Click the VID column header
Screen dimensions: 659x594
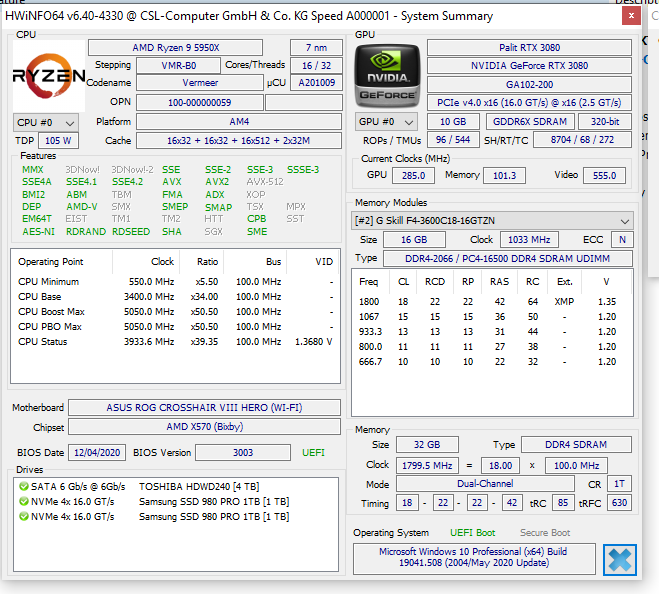tap(324, 261)
